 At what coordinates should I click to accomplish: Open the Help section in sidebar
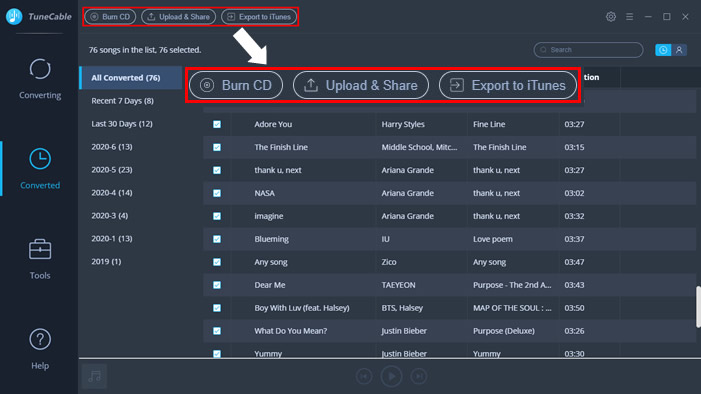click(40, 349)
